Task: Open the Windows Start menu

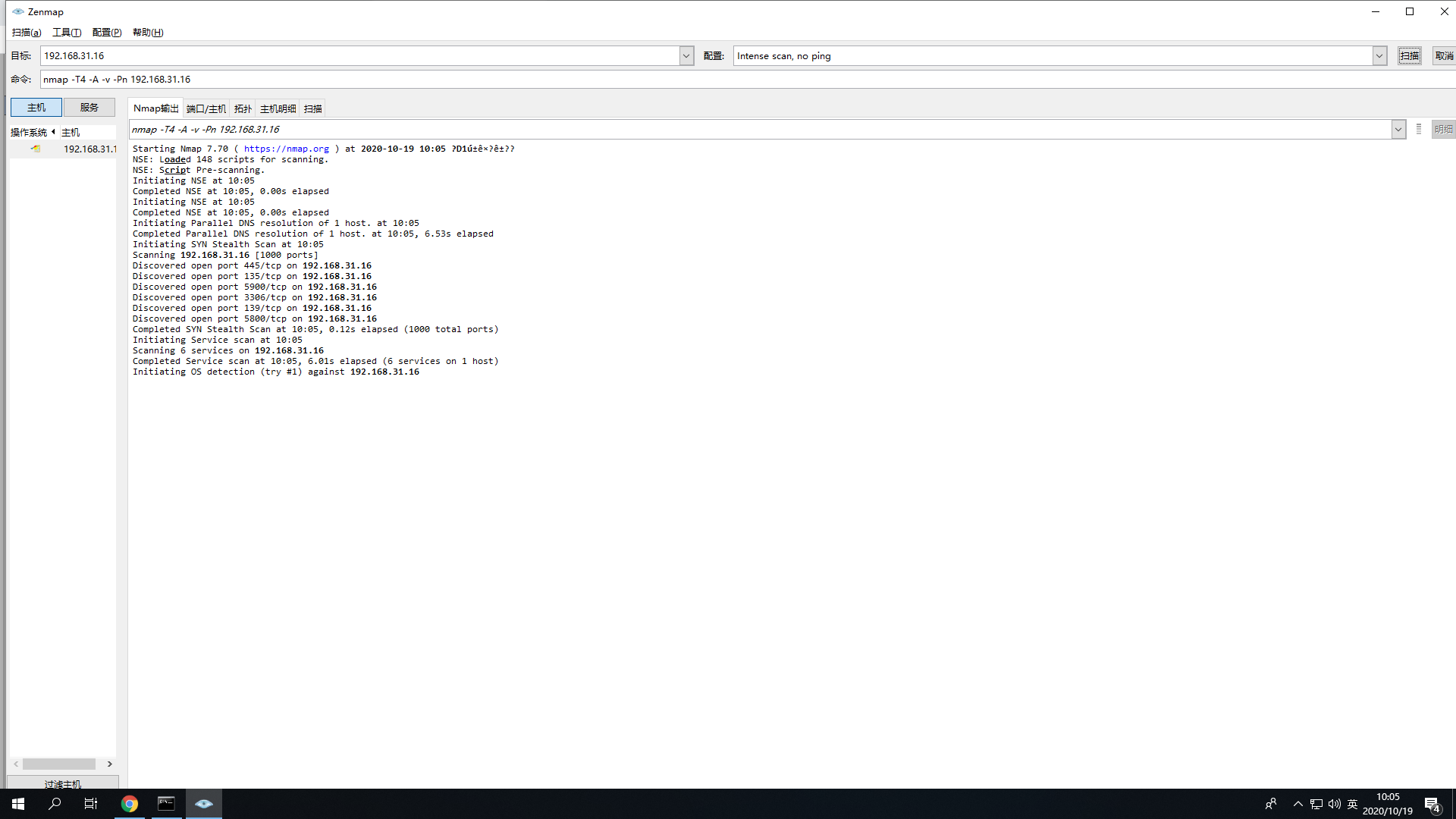Action: click(18, 804)
